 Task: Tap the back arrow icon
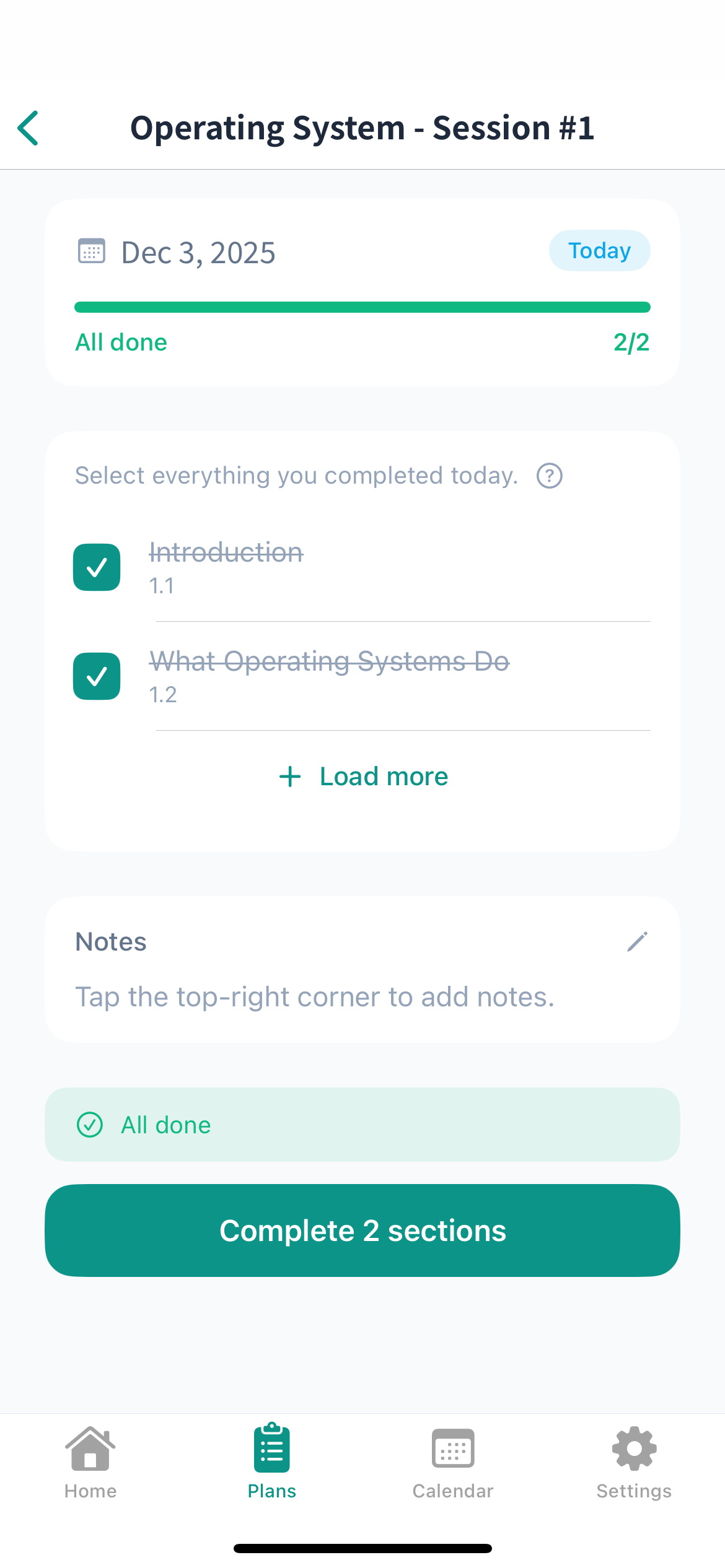click(x=29, y=128)
